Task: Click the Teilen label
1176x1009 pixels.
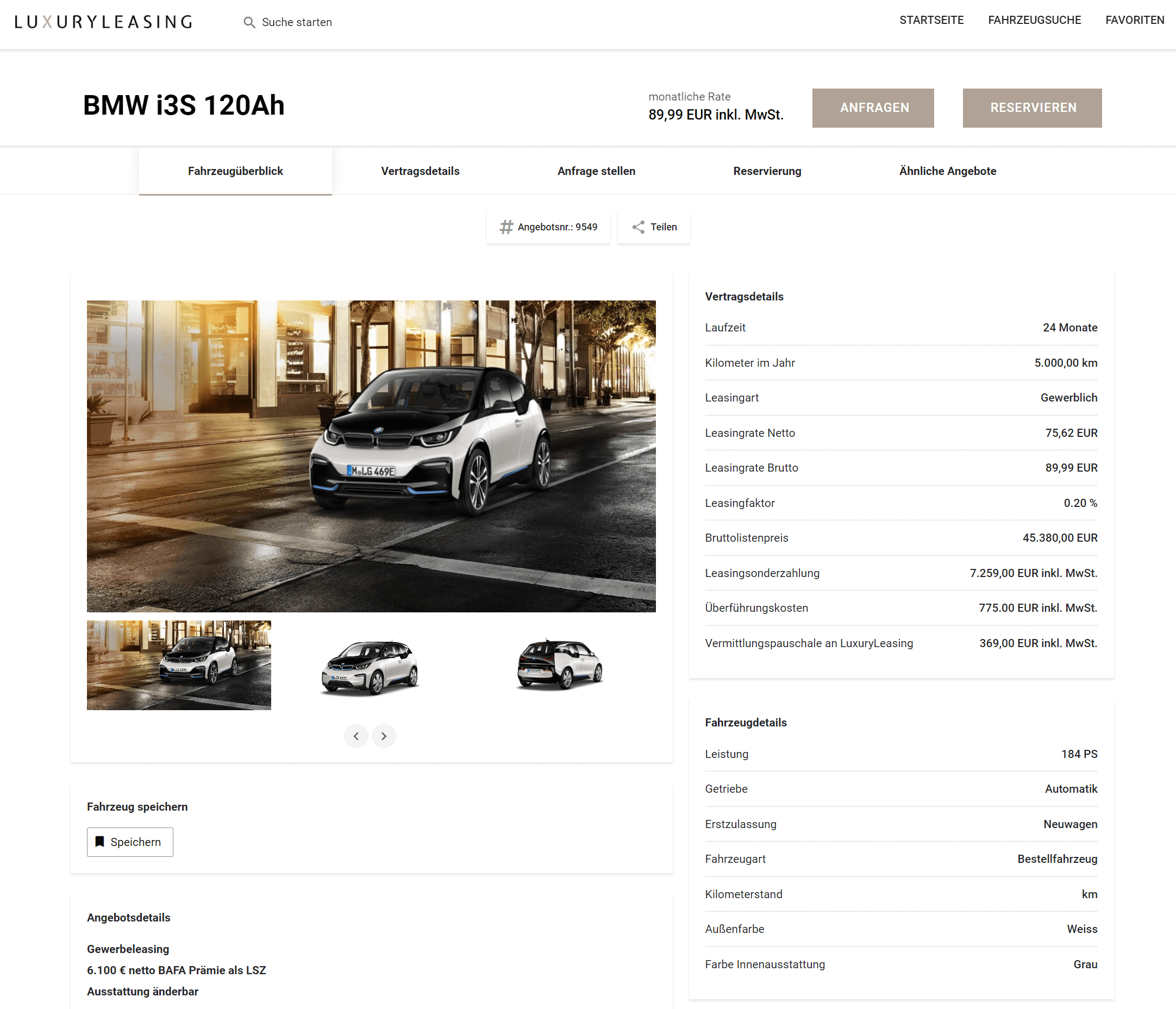Action: (664, 227)
